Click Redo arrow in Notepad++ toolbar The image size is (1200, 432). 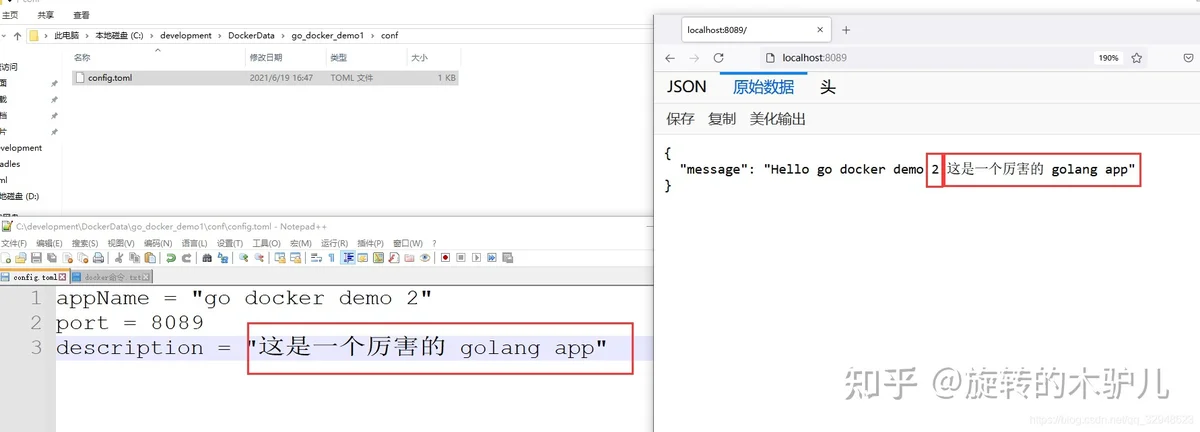click(186, 257)
